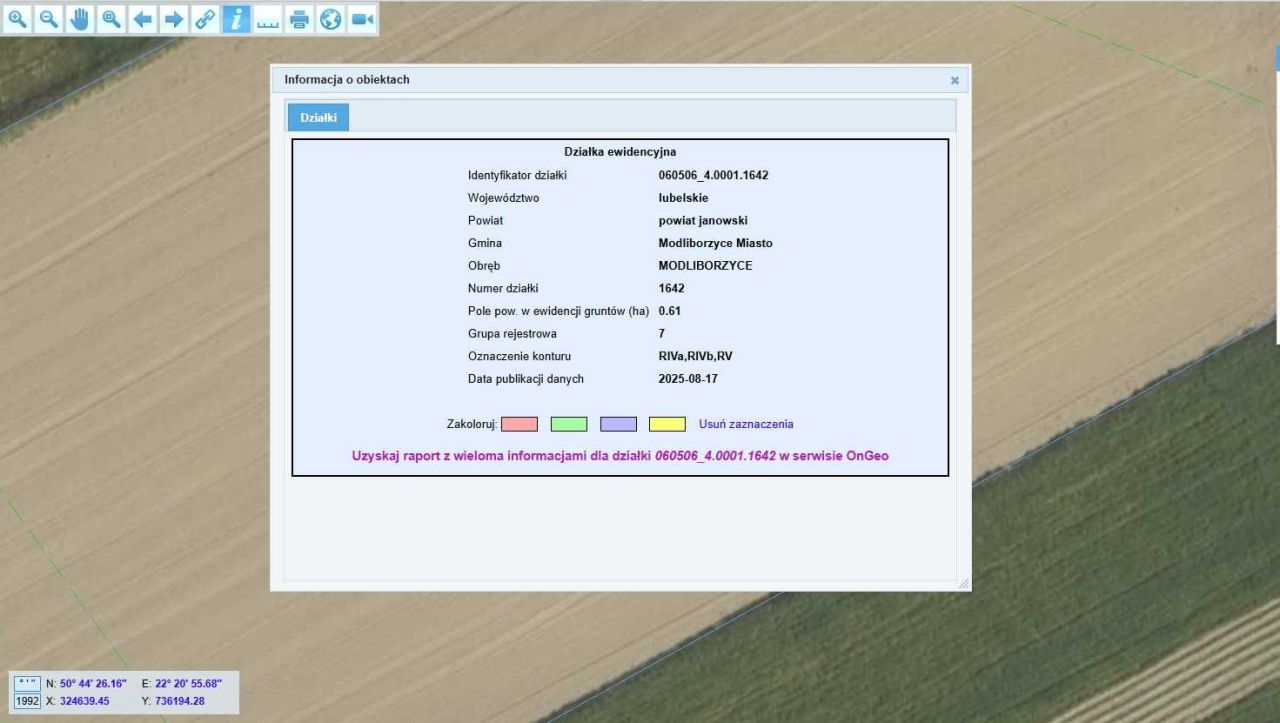Click the contour value RIVa,RIVb,RV
This screenshot has height=723, width=1280.
696,356
